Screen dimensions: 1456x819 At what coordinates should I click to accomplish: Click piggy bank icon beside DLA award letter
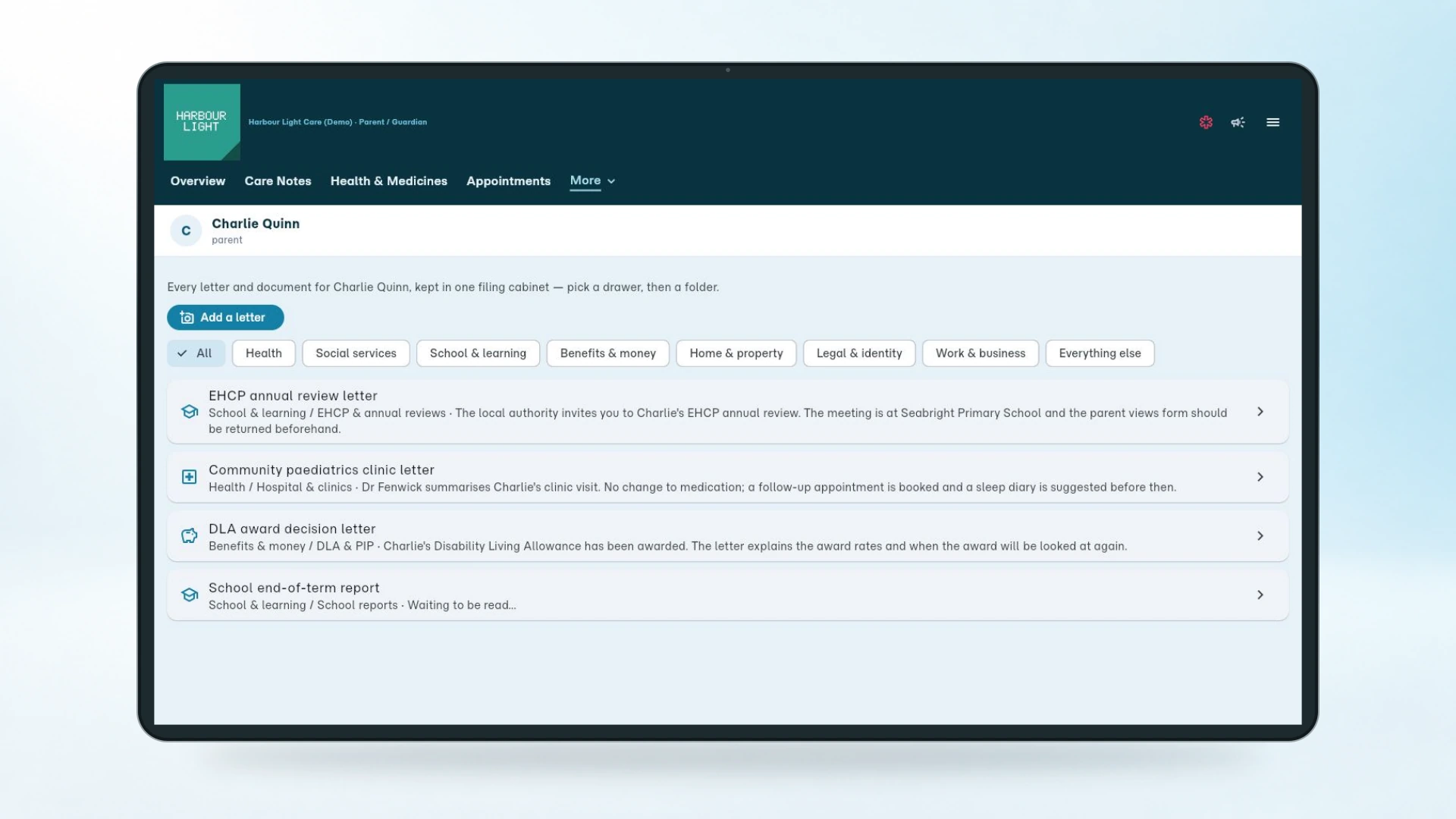(190, 536)
